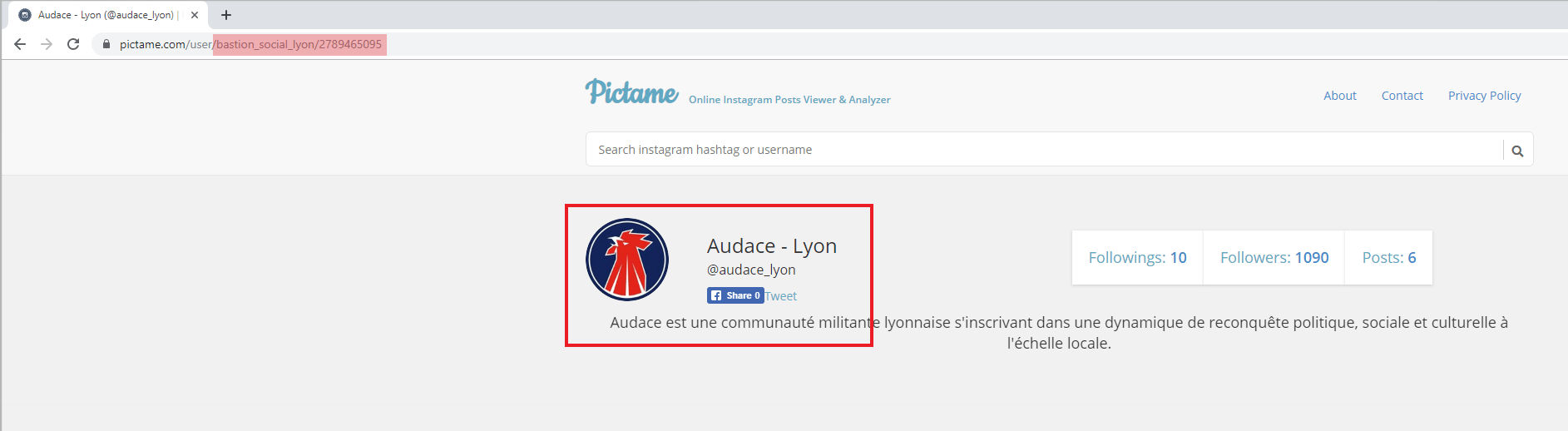Screen dimensions: 1568x431
Task: Open a new tab with plus icon
Action: tap(226, 15)
